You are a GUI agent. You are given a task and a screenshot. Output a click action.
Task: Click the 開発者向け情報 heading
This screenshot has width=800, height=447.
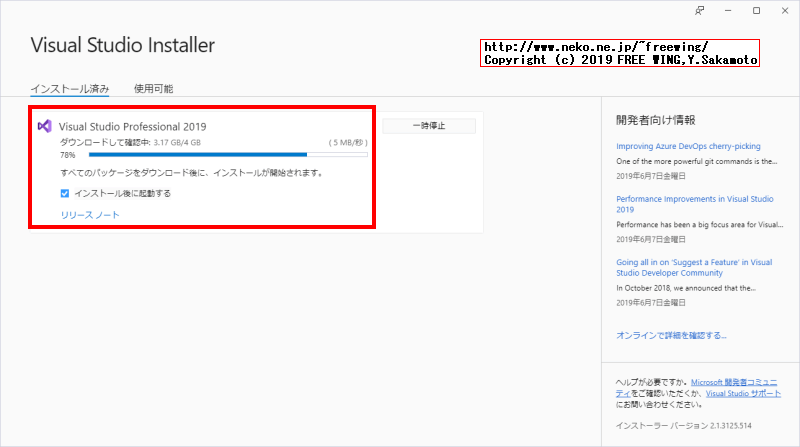point(656,120)
